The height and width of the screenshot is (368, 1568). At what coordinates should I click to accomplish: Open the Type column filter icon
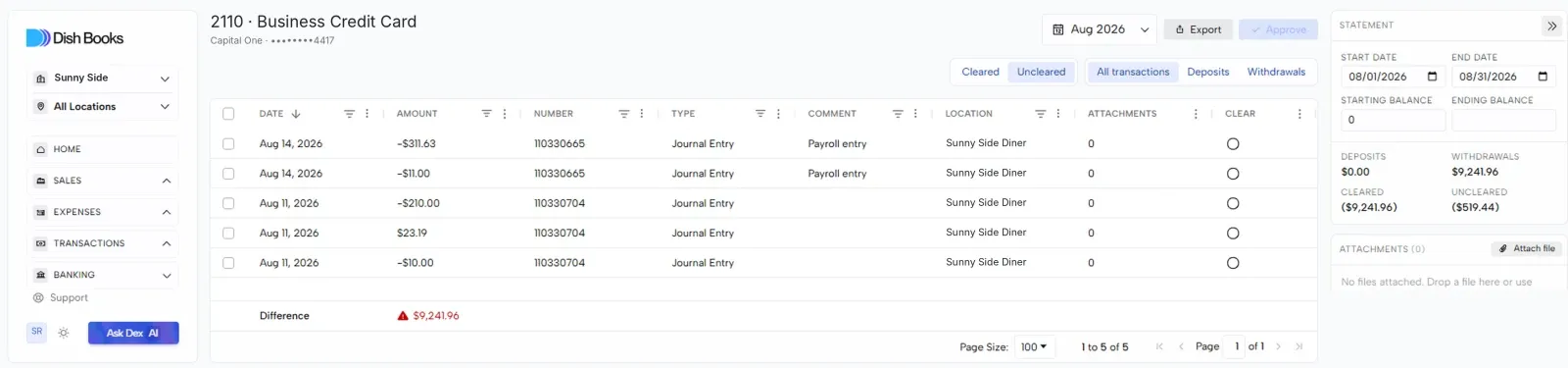tap(759, 114)
